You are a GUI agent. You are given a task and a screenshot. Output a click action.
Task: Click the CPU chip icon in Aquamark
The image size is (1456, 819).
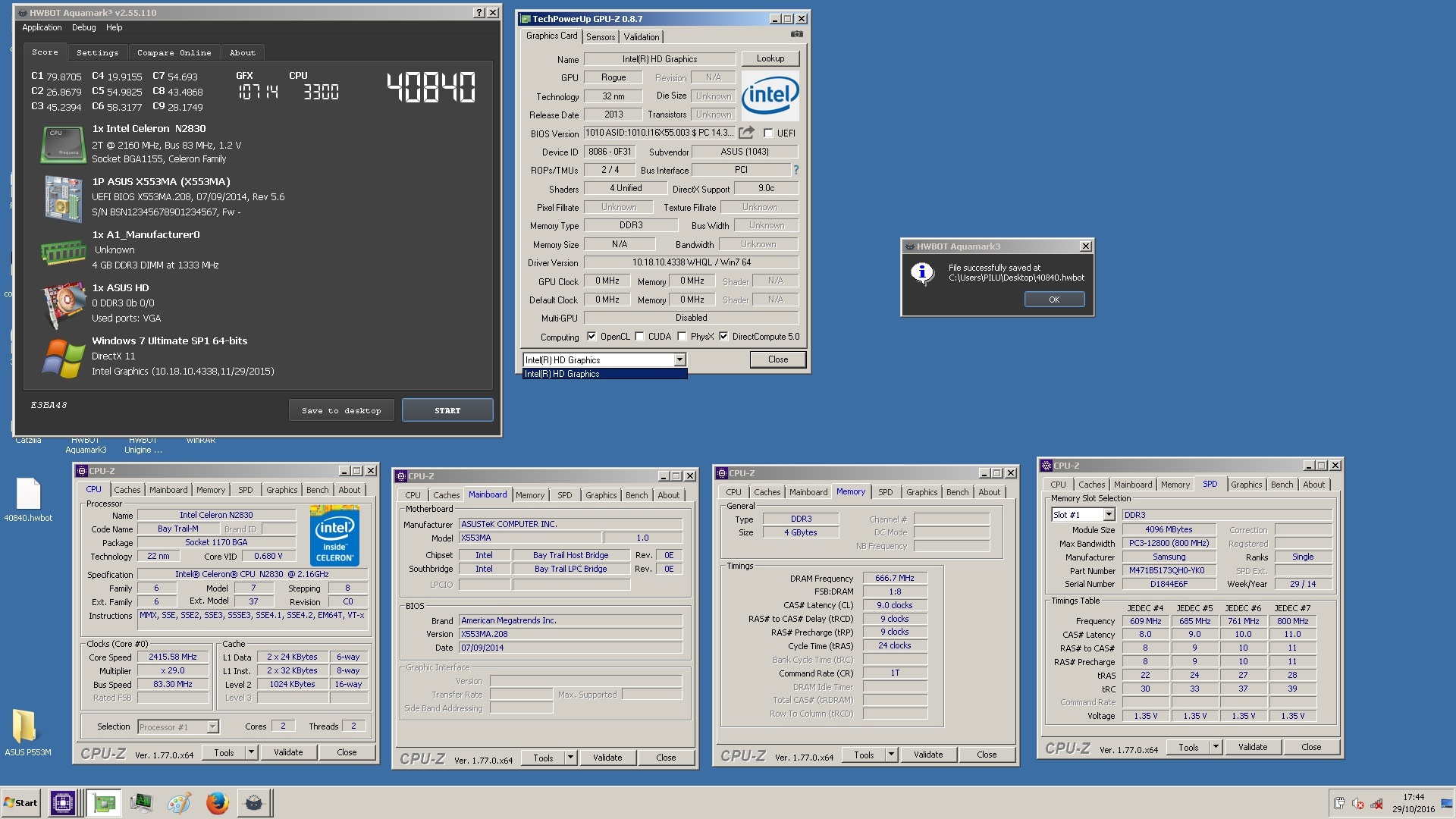coord(62,145)
